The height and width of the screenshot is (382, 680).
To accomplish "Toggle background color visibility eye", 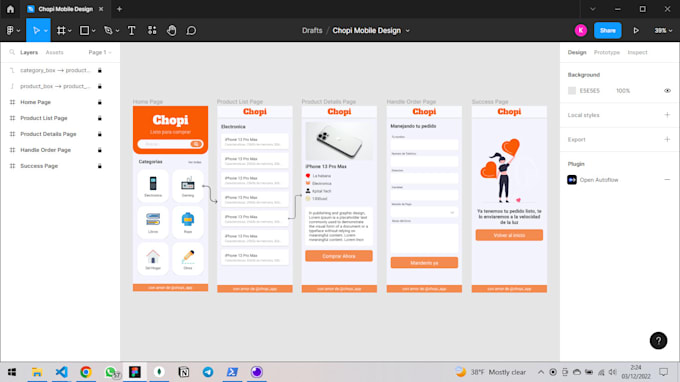I will point(667,91).
